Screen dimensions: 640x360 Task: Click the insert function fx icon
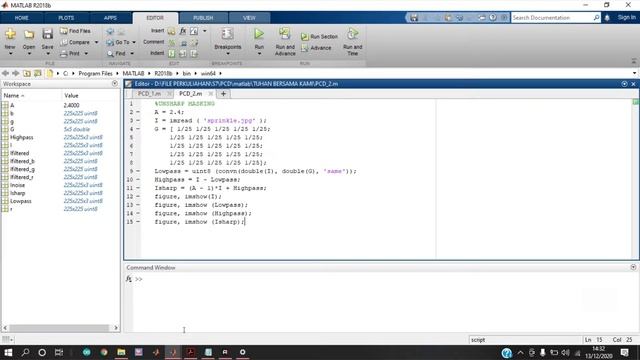point(183,31)
